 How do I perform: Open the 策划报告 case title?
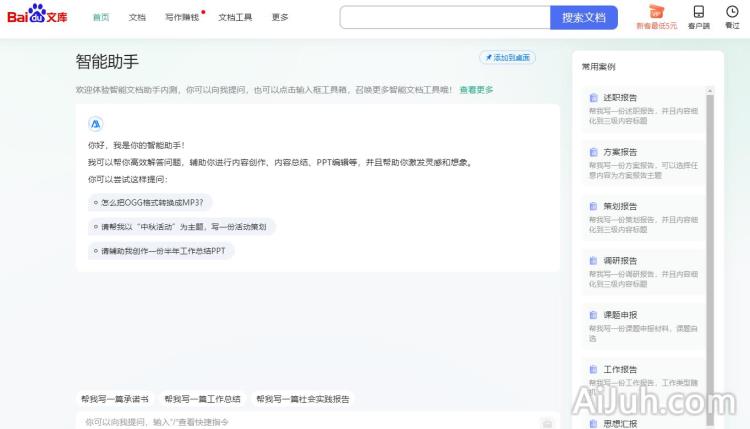coord(620,206)
